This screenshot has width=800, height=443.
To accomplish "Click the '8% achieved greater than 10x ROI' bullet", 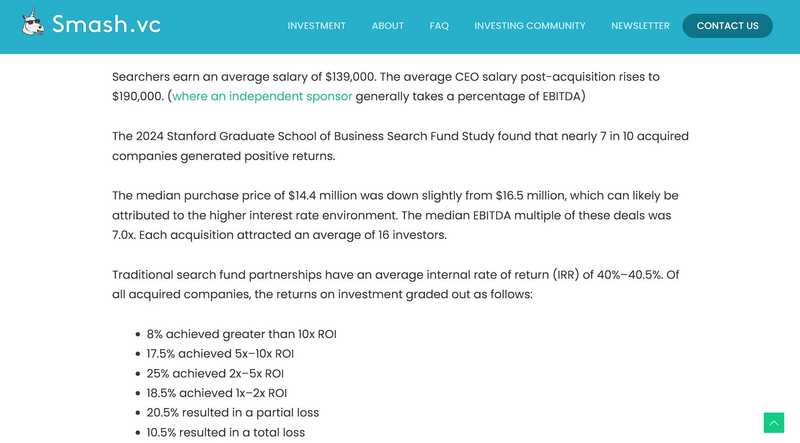I will click(241, 334).
